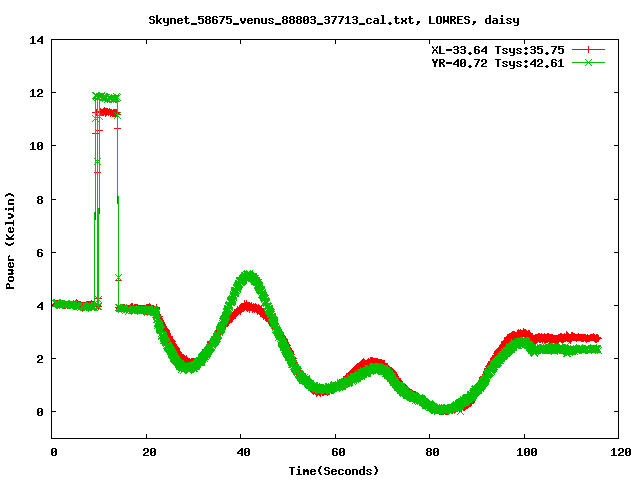Click the x-axis tick label 120
This screenshot has height=480, width=640.
tap(621, 452)
